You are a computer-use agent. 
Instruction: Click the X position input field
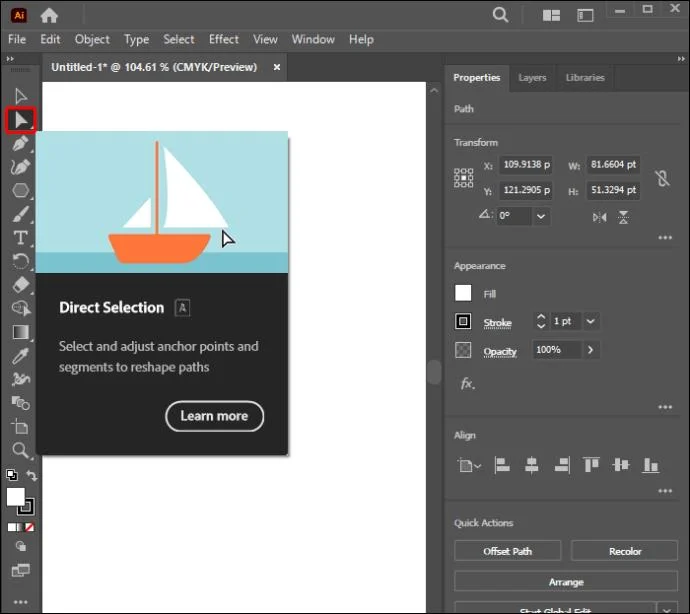pos(525,165)
